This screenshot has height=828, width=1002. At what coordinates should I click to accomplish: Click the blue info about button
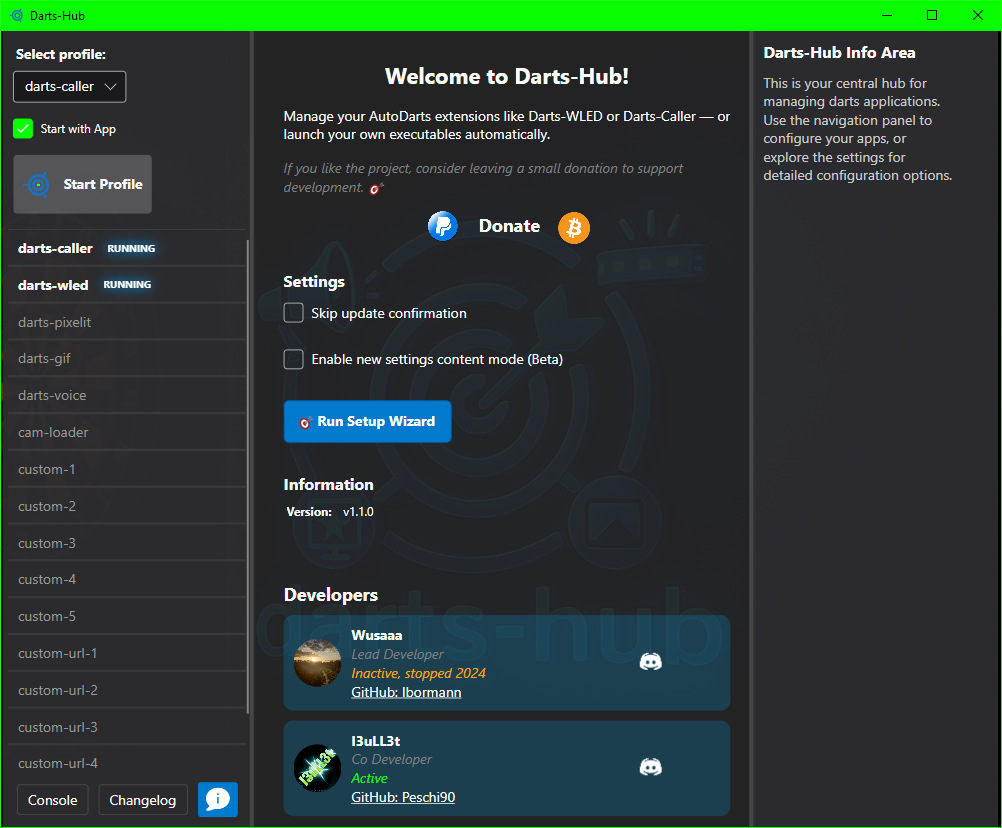[x=218, y=799]
